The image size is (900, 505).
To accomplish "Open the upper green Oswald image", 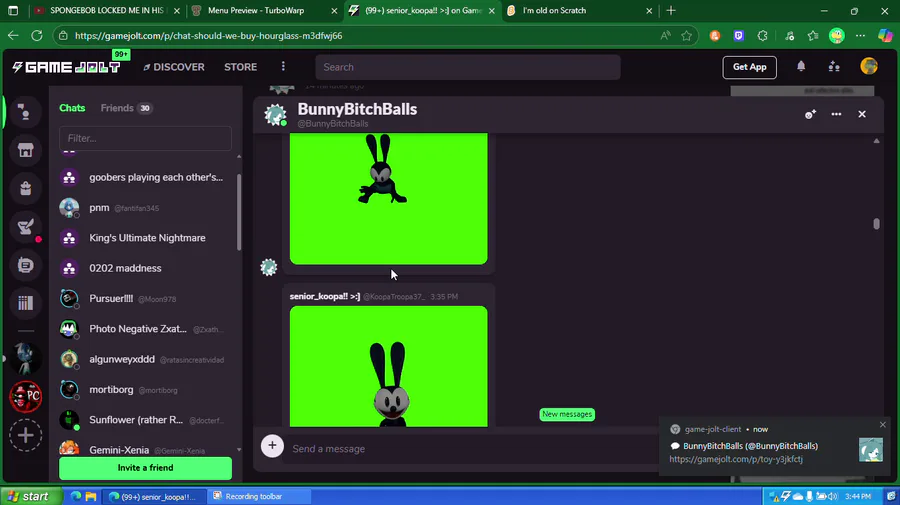I will coord(389,199).
